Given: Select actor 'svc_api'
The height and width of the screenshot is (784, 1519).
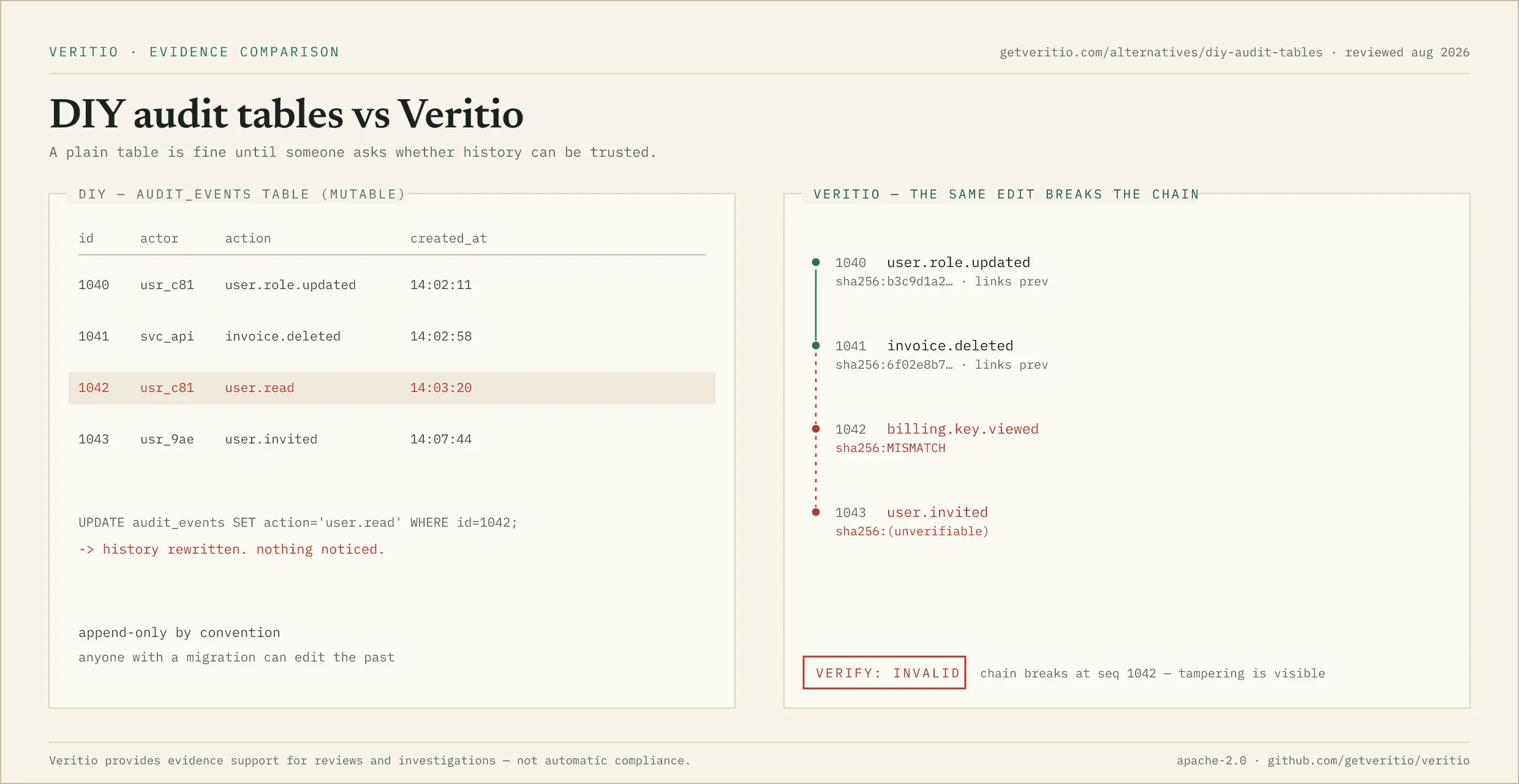Looking at the screenshot, I should click(167, 336).
